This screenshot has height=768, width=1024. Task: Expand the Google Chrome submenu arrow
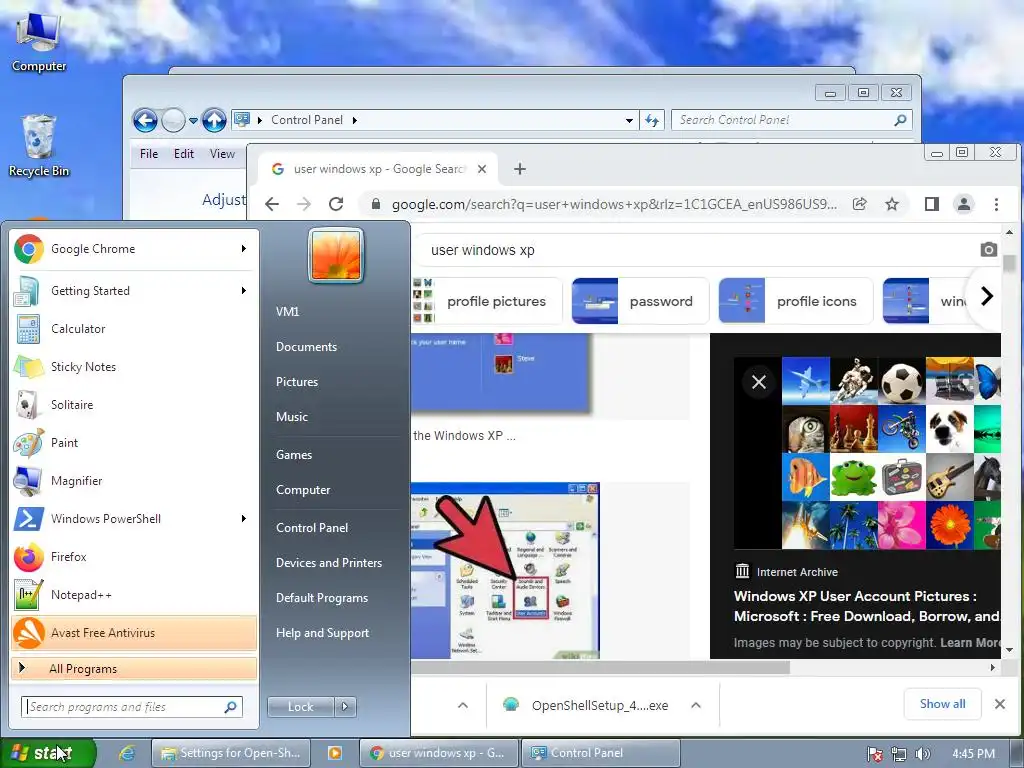pos(244,249)
